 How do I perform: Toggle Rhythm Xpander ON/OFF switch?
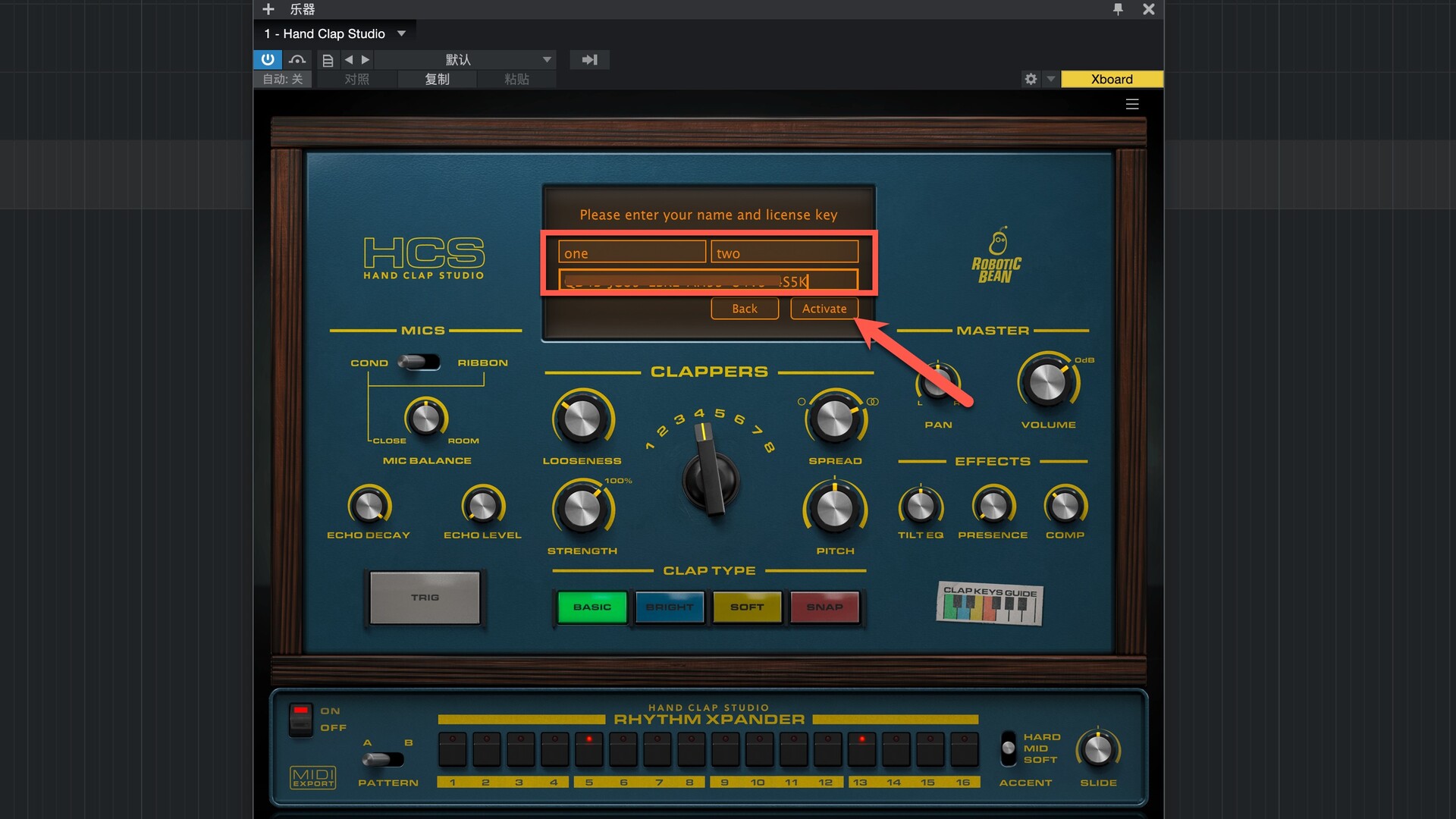(300, 719)
